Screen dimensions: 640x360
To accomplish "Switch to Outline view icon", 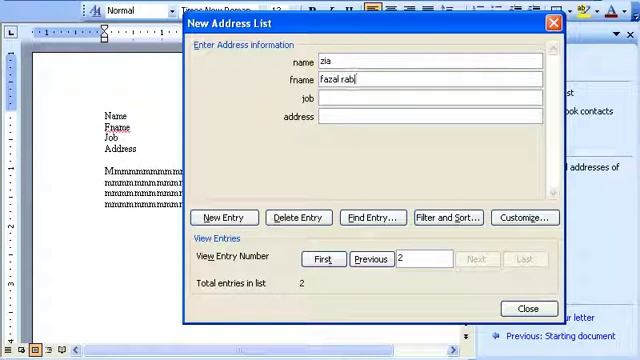I will [x=49, y=350].
